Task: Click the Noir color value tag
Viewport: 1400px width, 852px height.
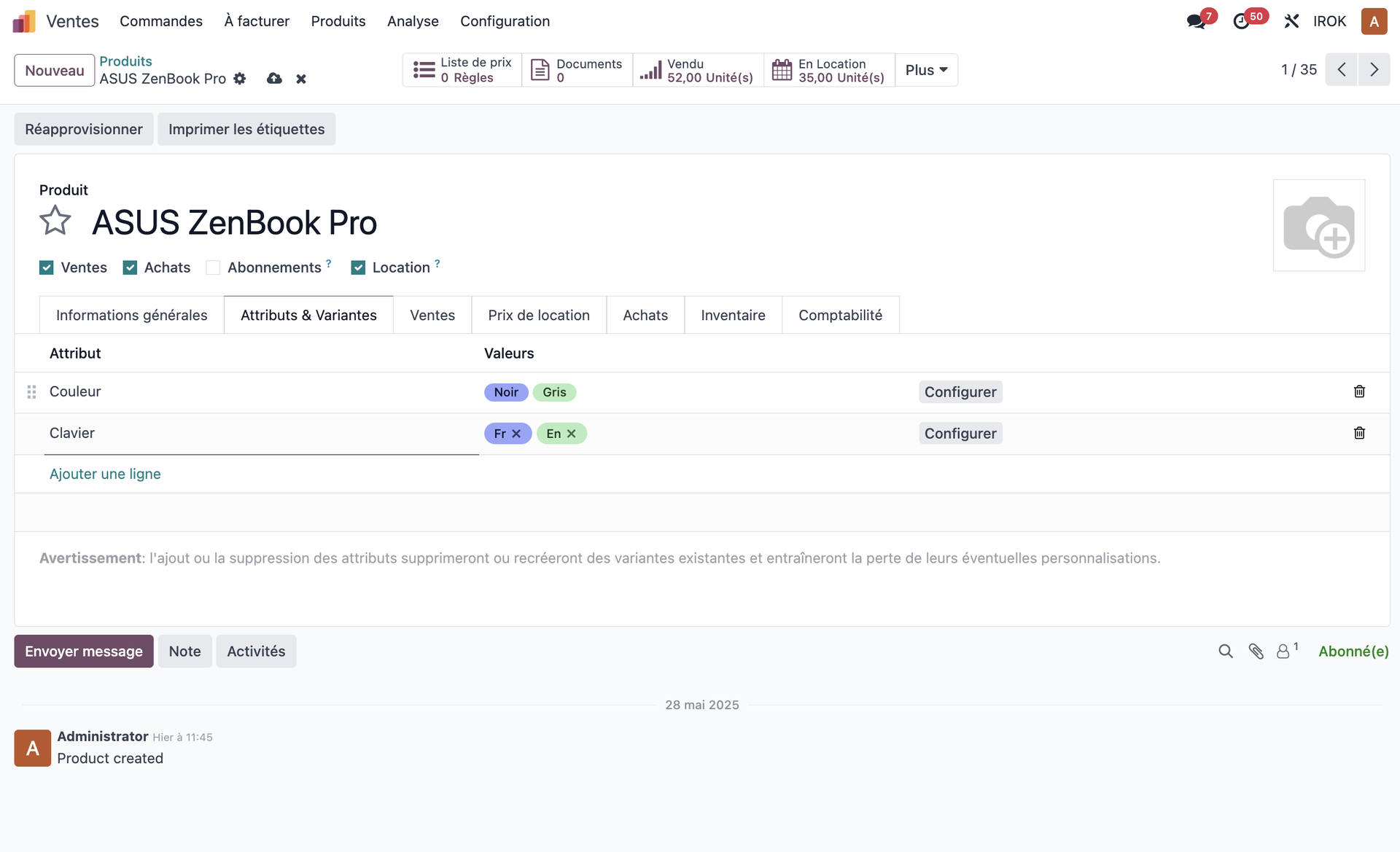Action: coord(506,392)
